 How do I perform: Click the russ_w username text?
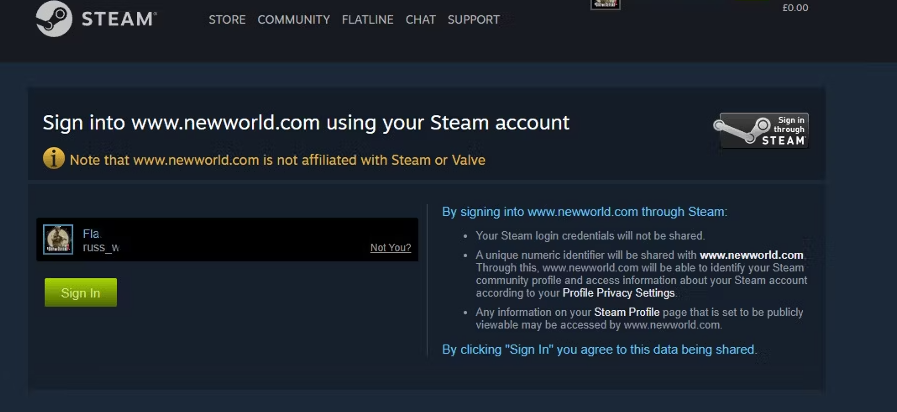pos(101,248)
